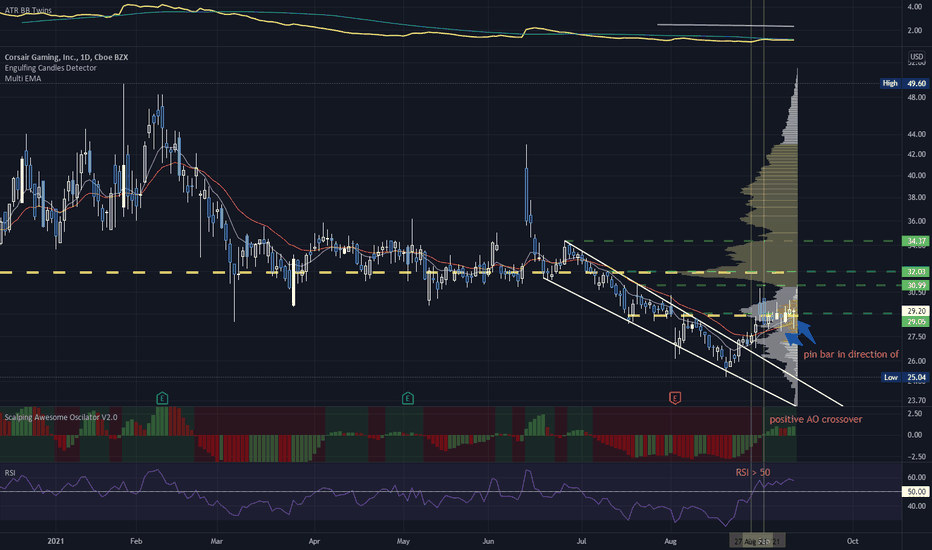Click the Jun label on time axis

(x=488, y=541)
